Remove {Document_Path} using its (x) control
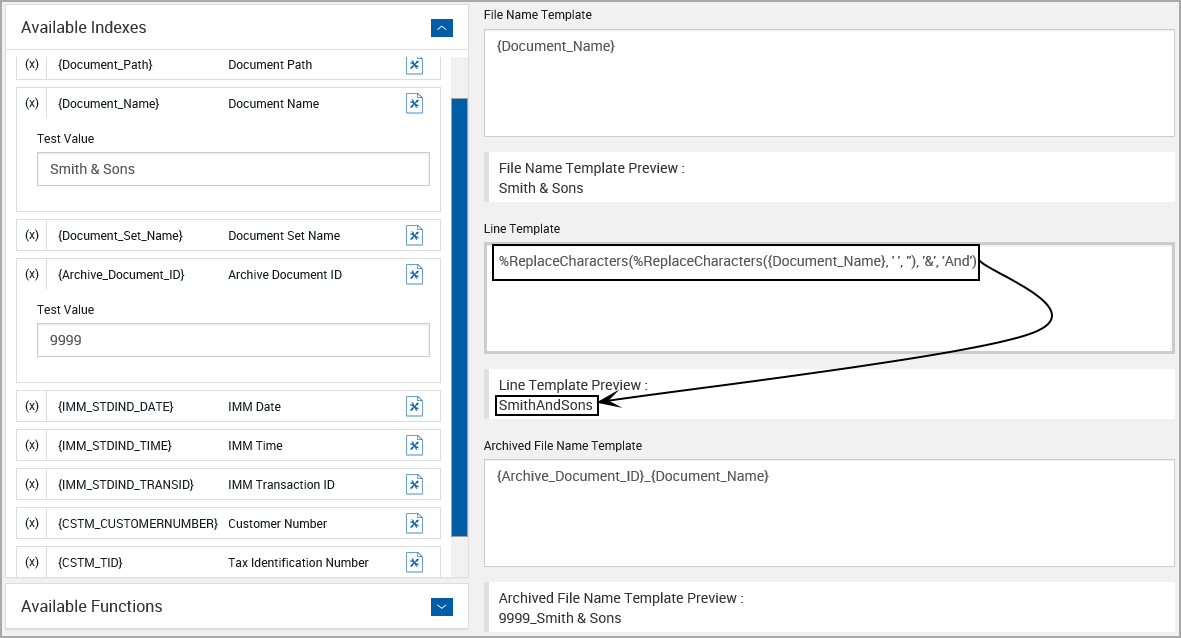1181x638 pixels. point(31,64)
